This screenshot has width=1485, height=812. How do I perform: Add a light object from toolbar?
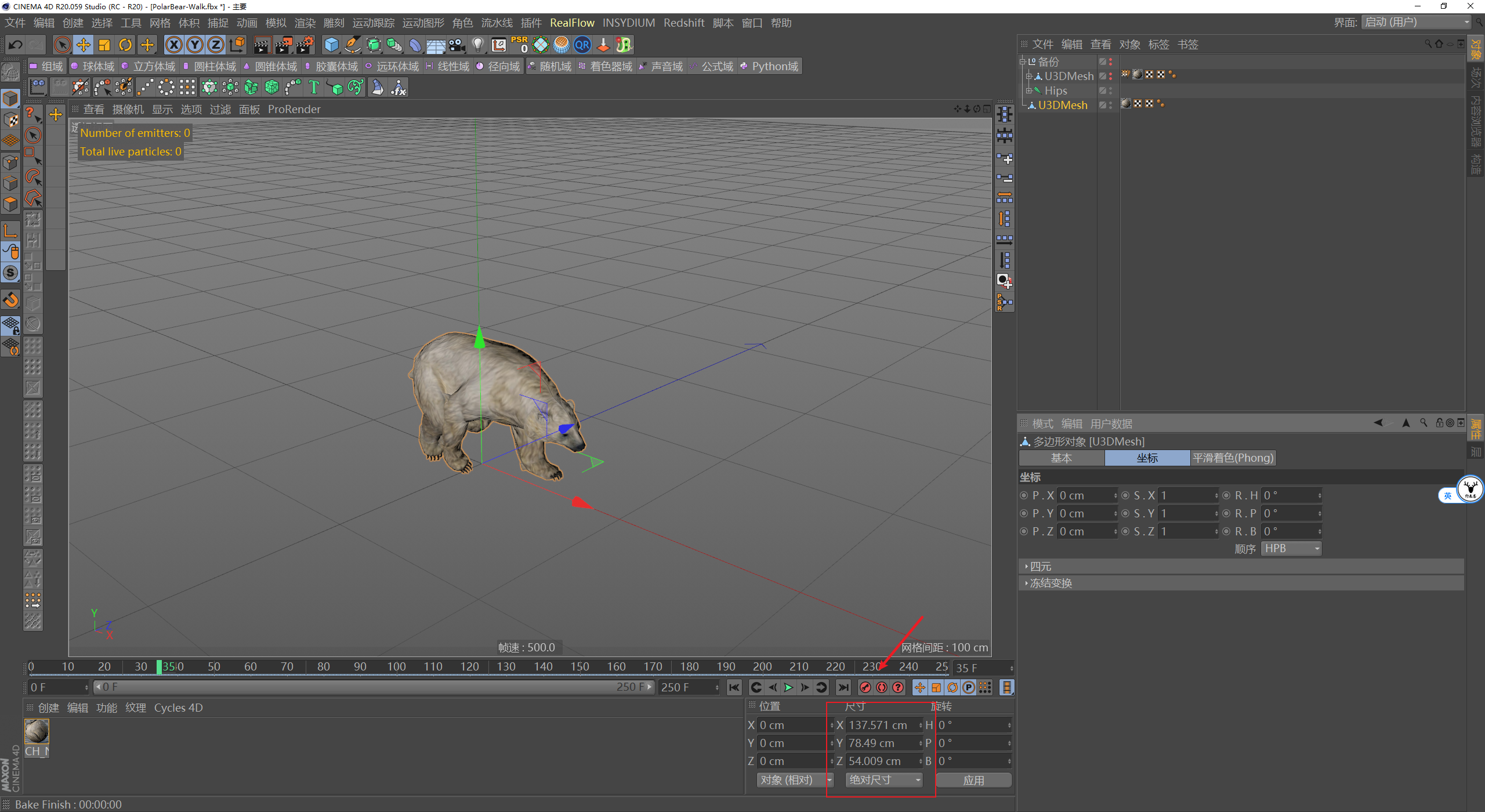click(477, 45)
